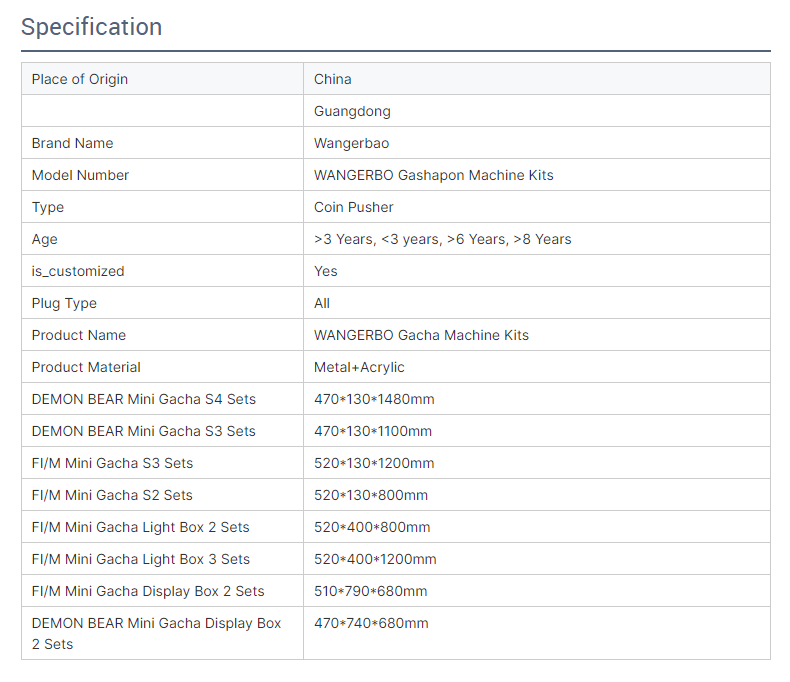
Task: Click 'WANGERBO Gashapon Machine Kits' value
Action: 434,175
